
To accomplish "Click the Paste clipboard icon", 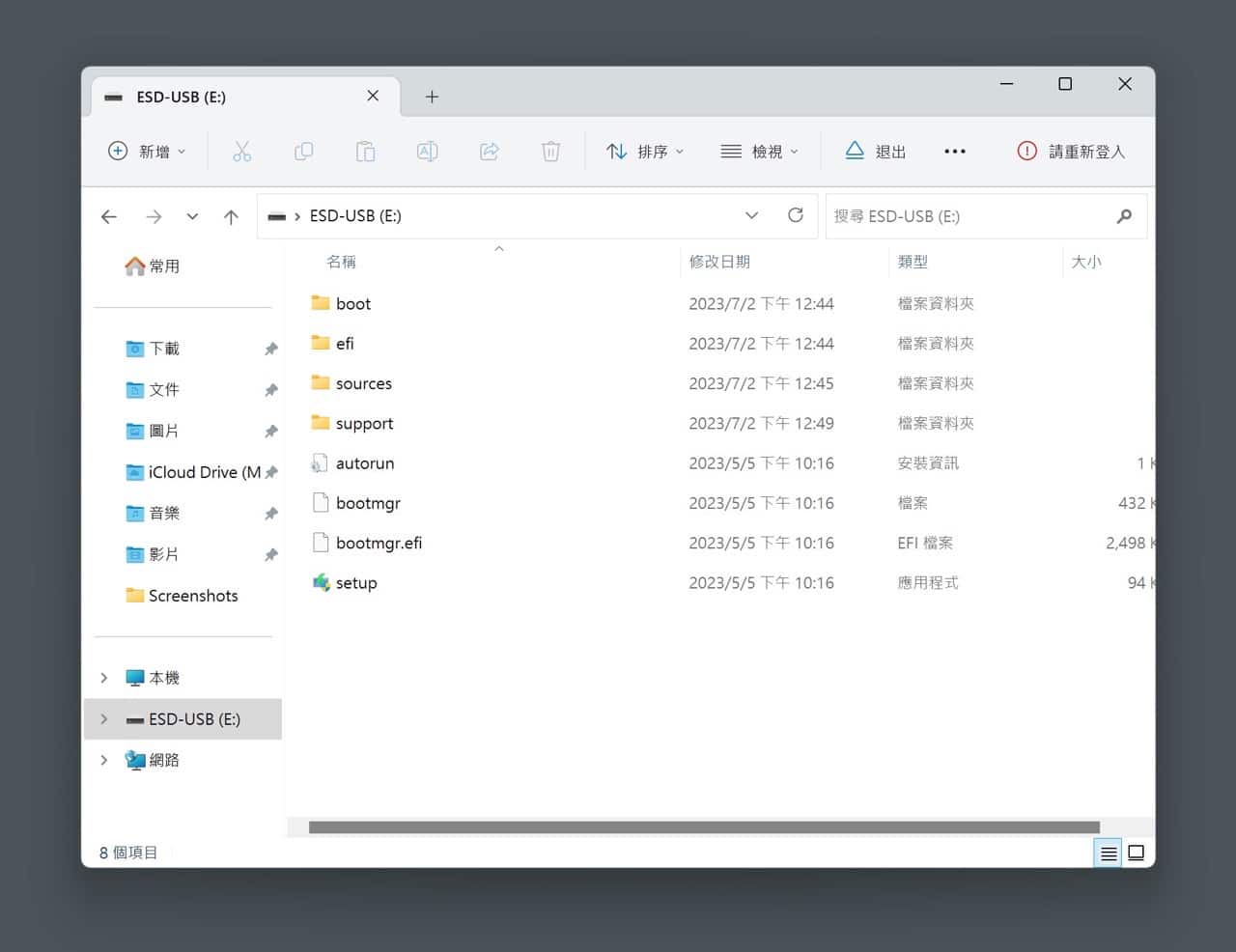I will [x=365, y=152].
